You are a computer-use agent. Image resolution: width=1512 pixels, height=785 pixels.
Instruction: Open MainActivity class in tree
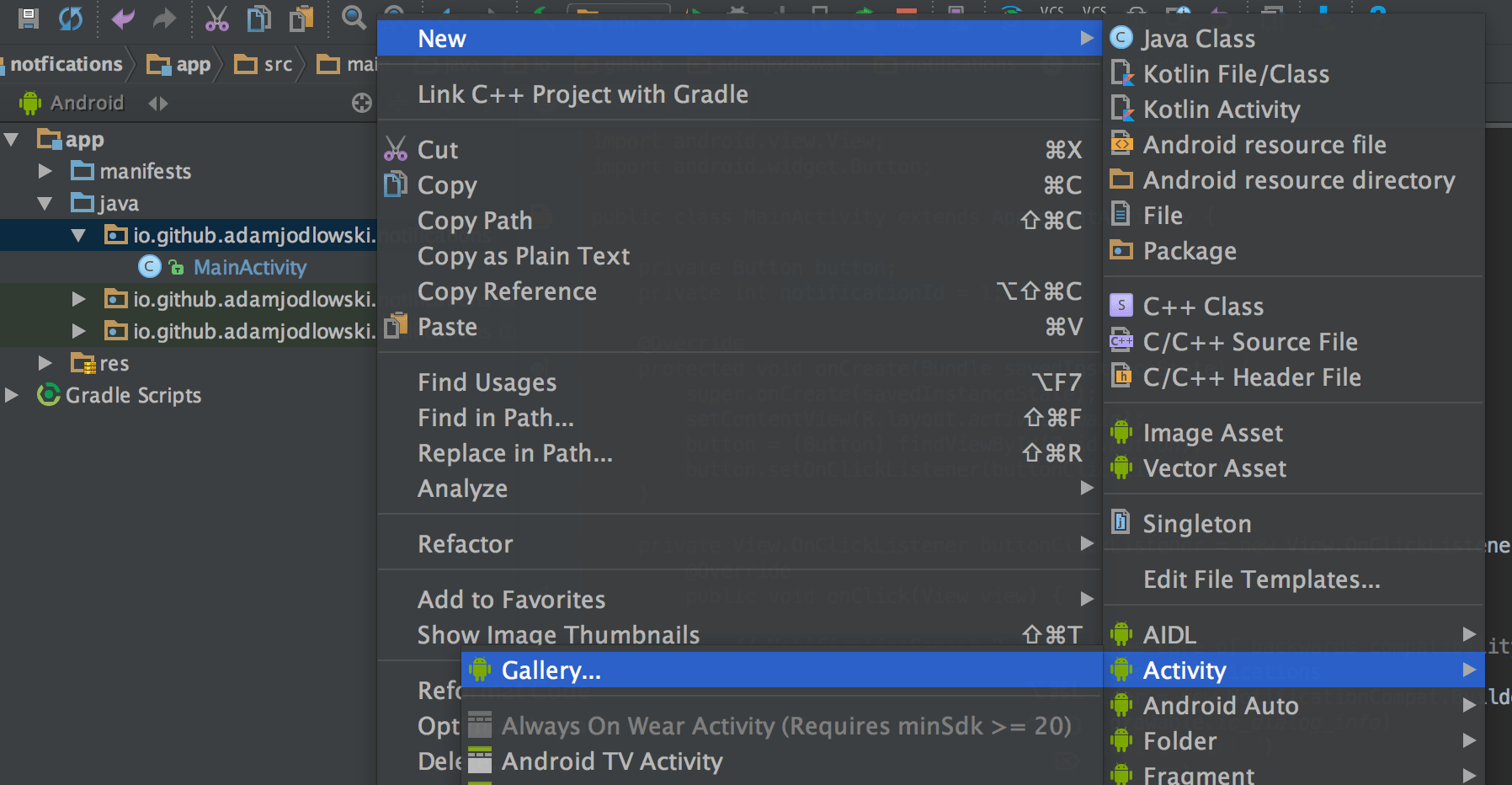pyautogui.click(x=250, y=267)
